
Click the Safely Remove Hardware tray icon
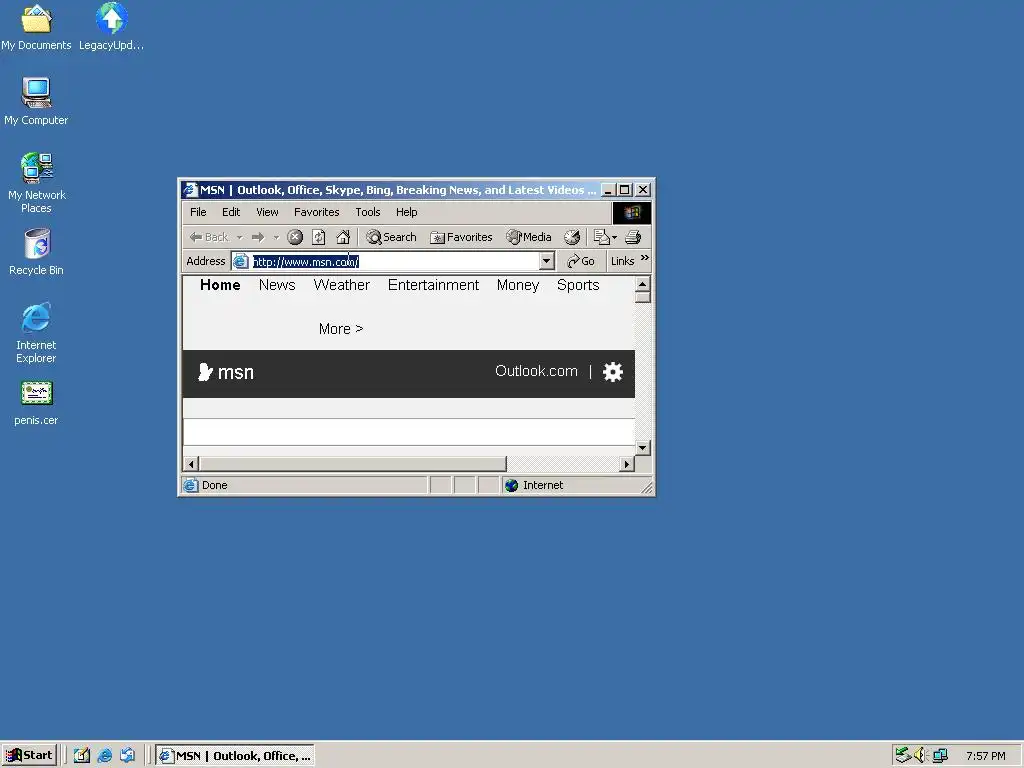click(903, 755)
